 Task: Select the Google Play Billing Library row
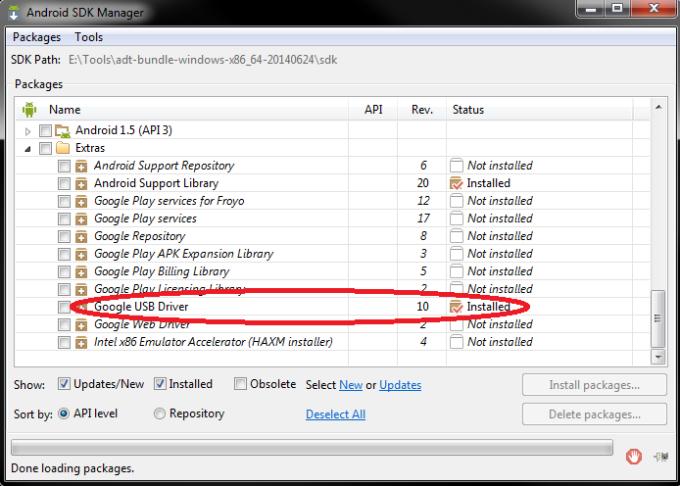click(x=332, y=272)
